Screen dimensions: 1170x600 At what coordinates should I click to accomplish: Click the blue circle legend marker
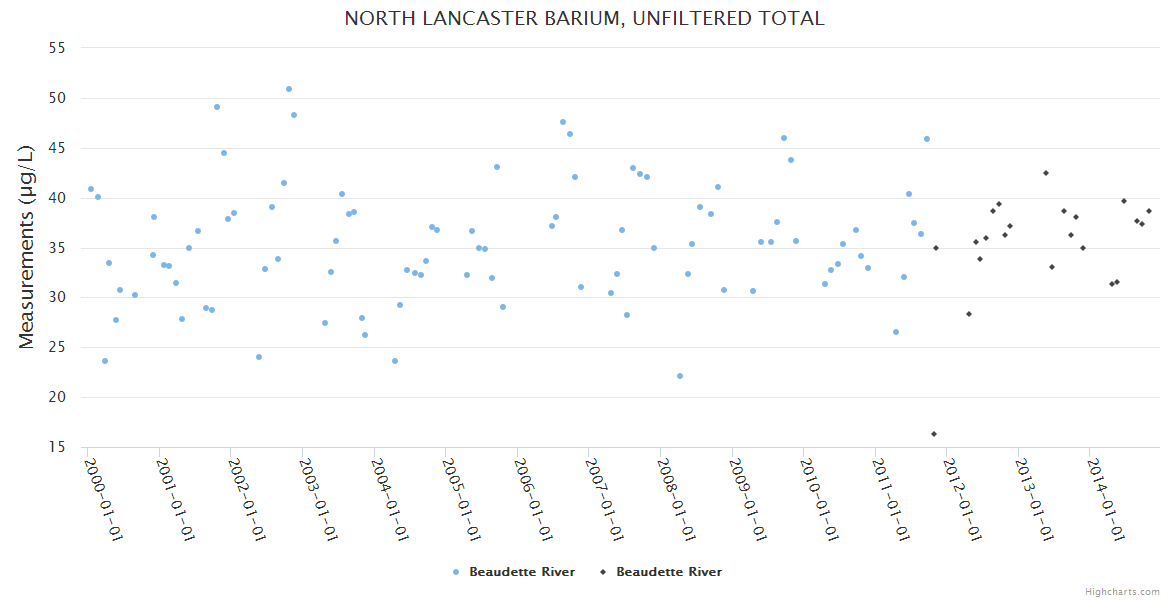(x=456, y=572)
